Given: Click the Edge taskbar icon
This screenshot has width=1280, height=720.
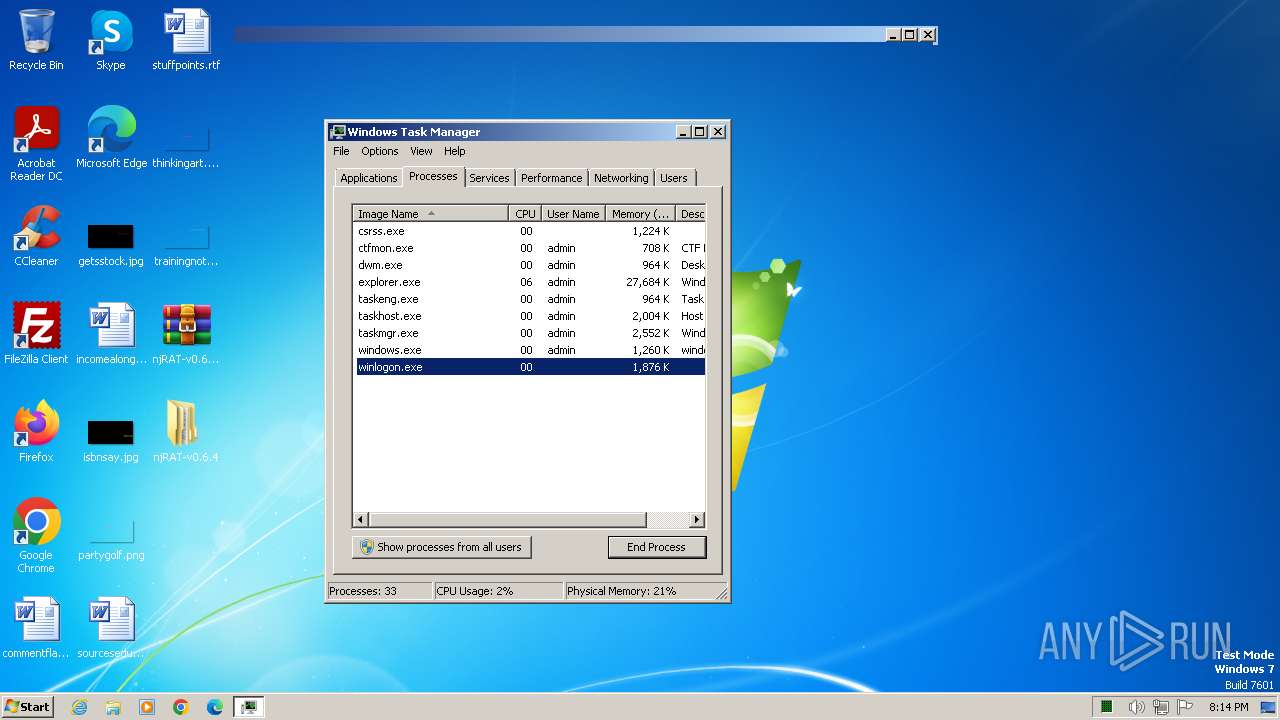Looking at the screenshot, I should click(x=215, y=707).
